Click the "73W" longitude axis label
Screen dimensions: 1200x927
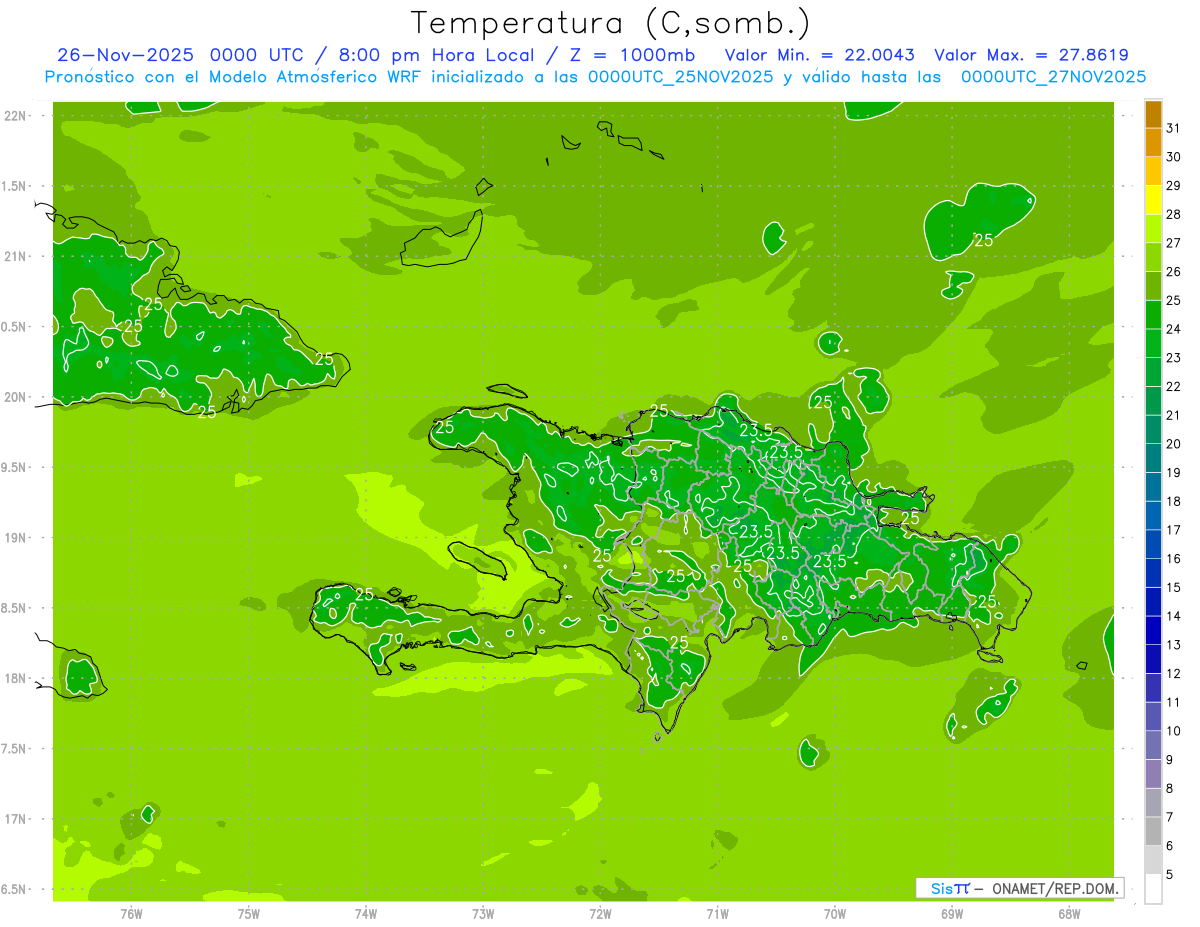tap(483, 914)
